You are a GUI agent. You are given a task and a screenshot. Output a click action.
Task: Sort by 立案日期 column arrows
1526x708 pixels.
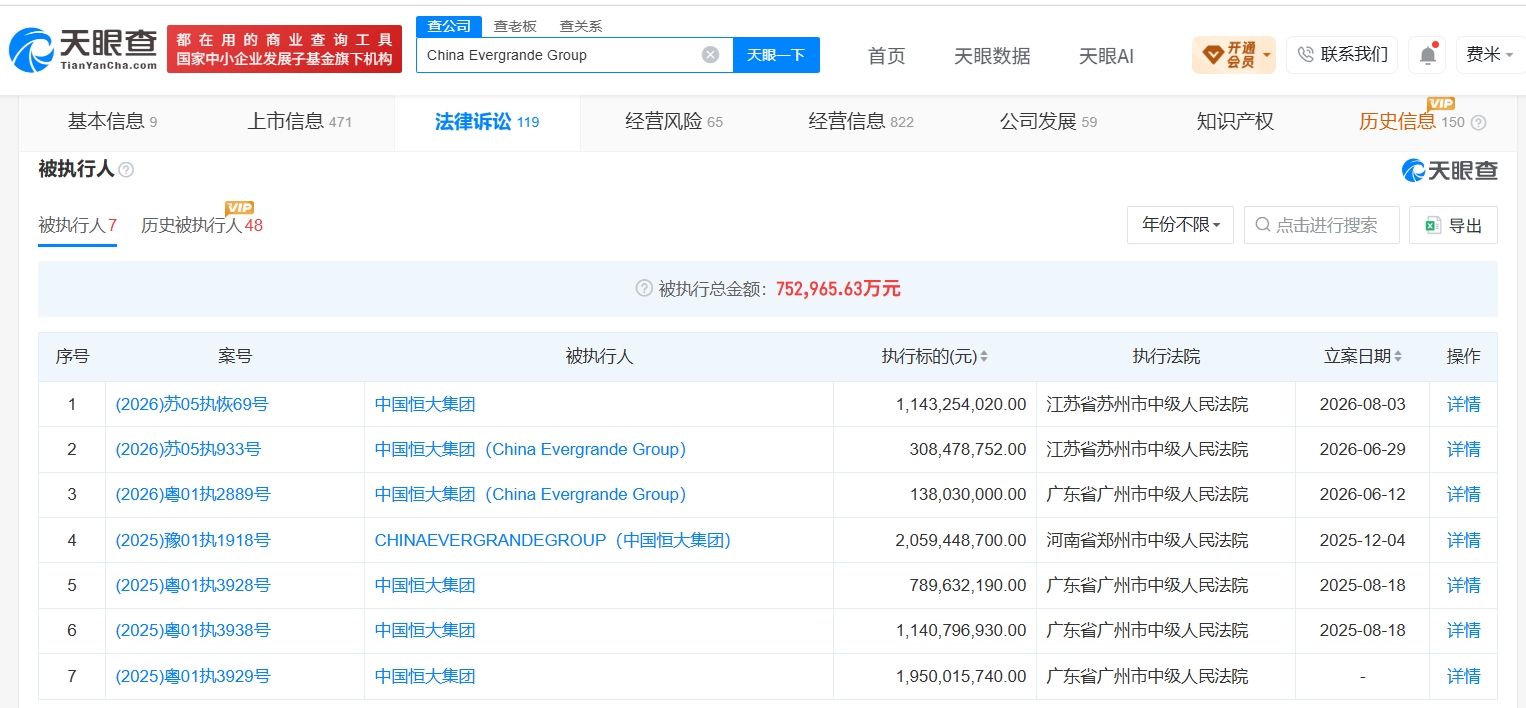pos(1397,357)
